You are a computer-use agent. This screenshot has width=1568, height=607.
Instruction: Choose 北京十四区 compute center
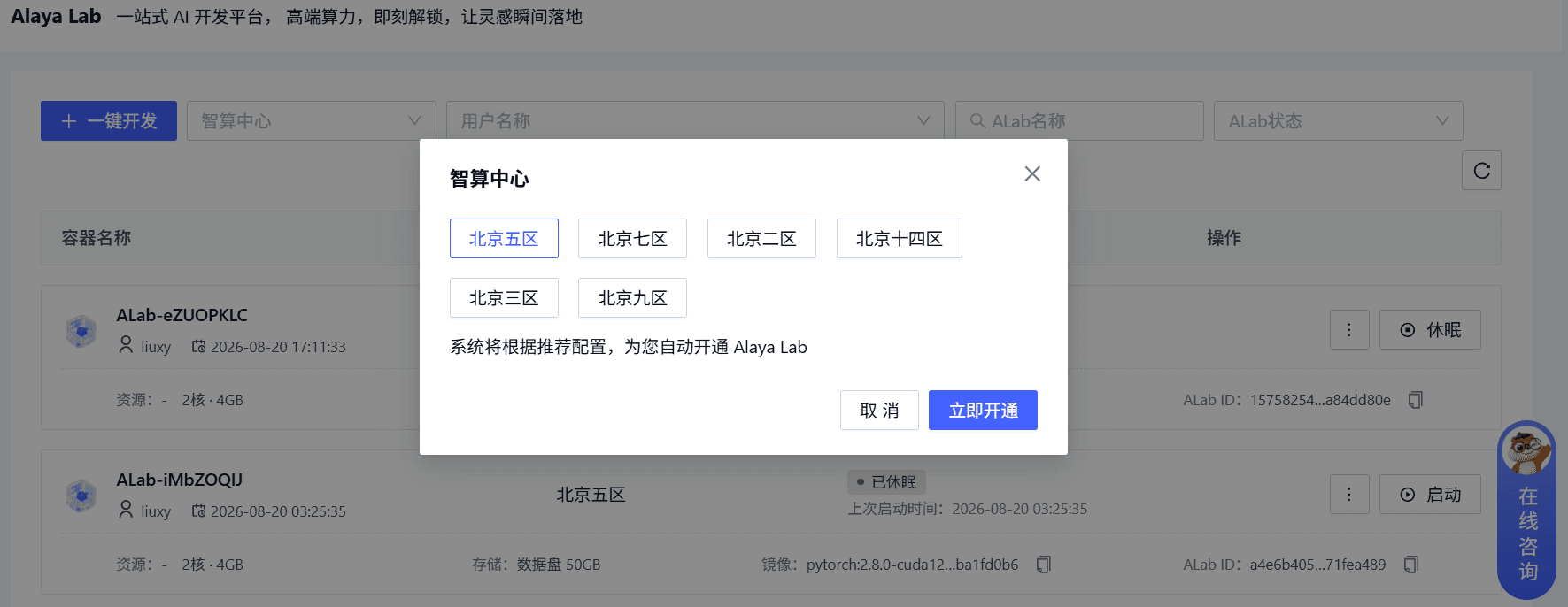[x=899, y=239]
